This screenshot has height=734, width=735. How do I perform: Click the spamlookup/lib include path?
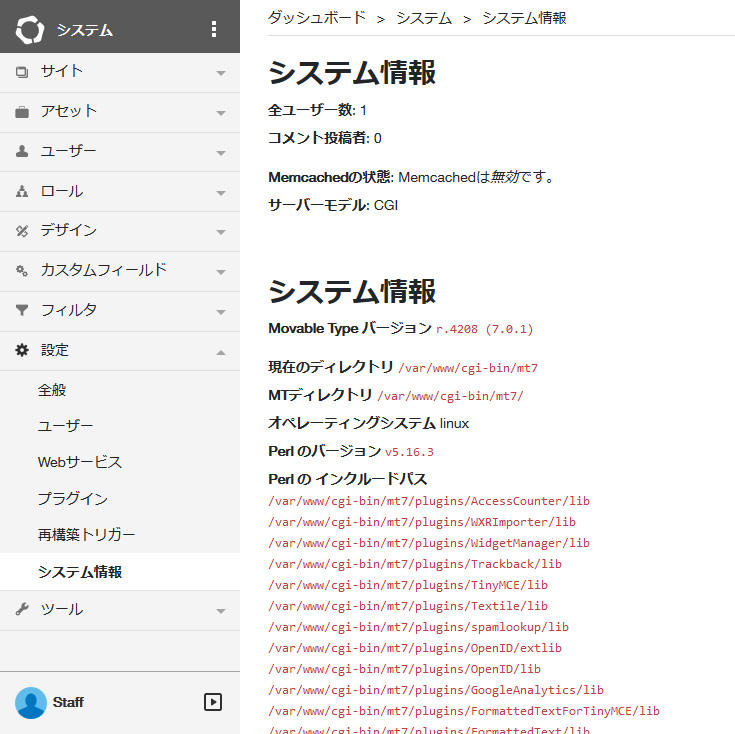(x=419, y=627)
